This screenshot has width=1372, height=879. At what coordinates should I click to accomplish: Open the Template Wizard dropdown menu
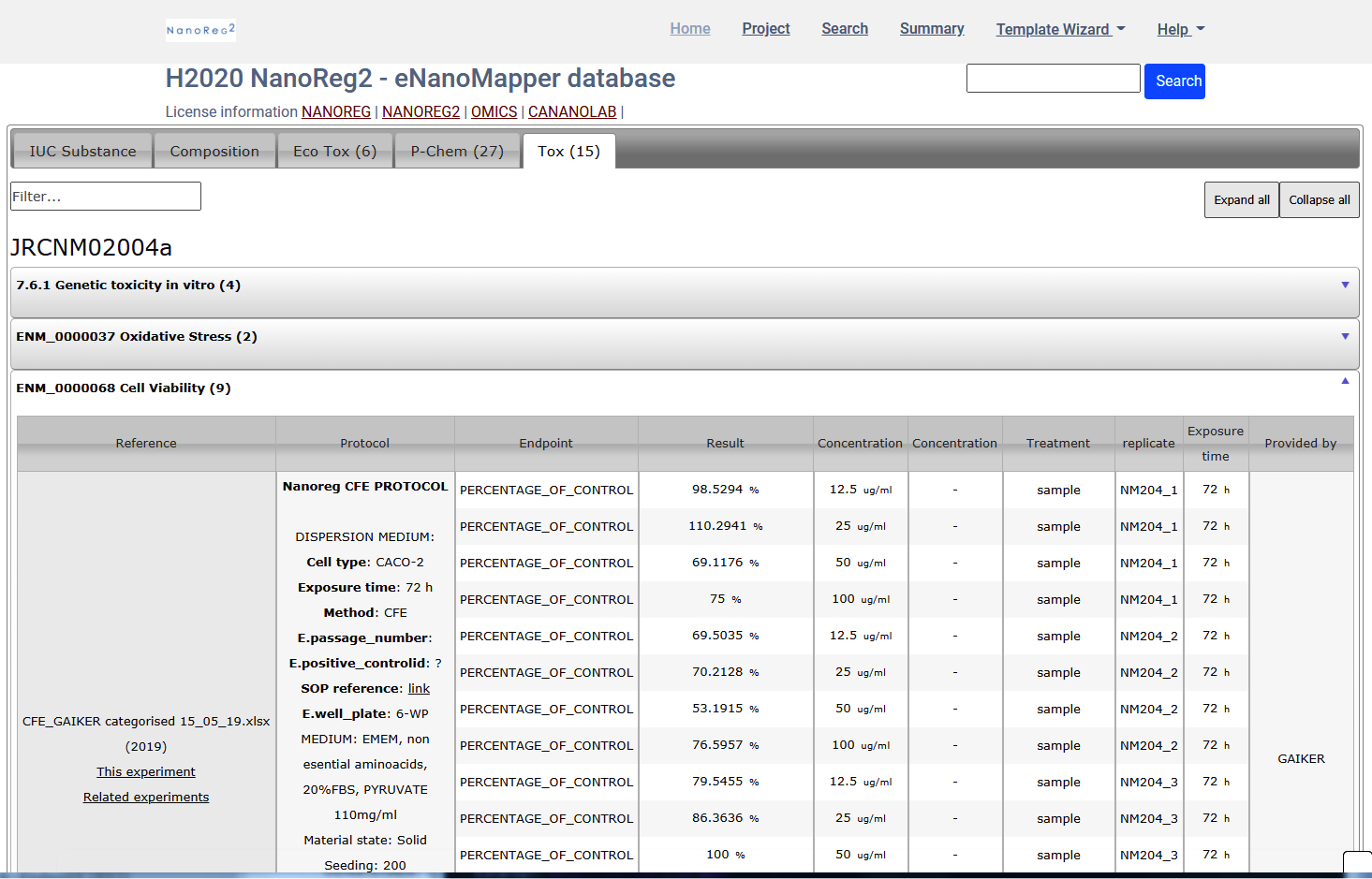click(x=1060, y=29)
